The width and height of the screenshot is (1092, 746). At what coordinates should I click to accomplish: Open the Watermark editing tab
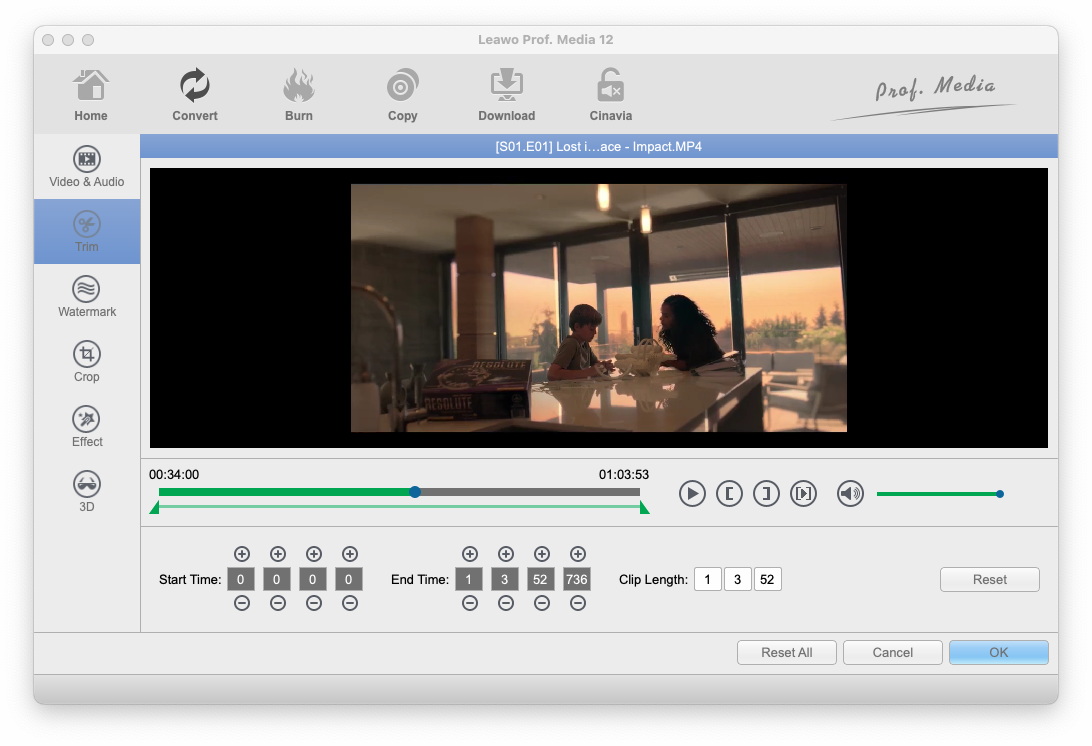pos(87,297)
